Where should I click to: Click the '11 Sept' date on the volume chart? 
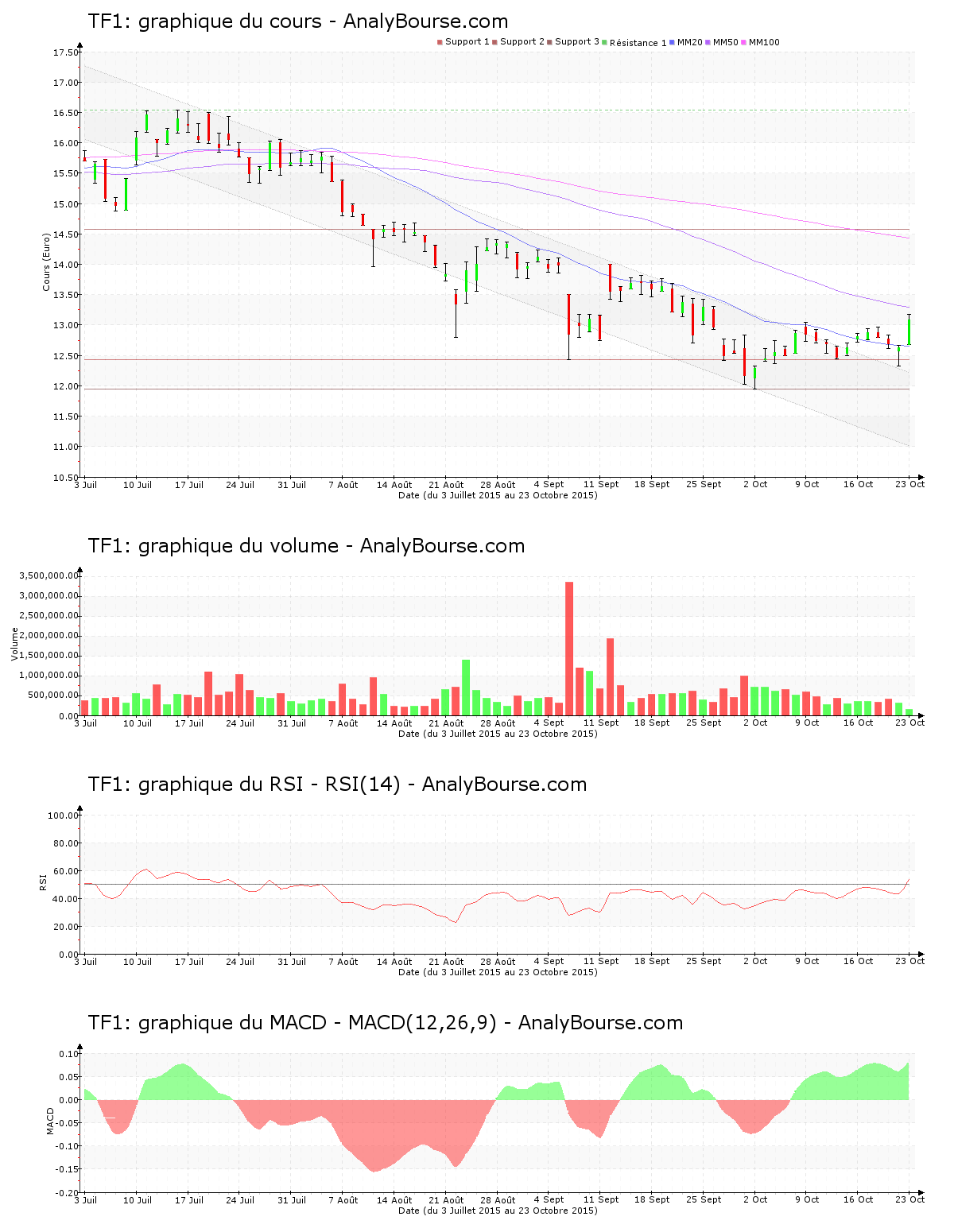pyautogui.click(x=601, y=723)
